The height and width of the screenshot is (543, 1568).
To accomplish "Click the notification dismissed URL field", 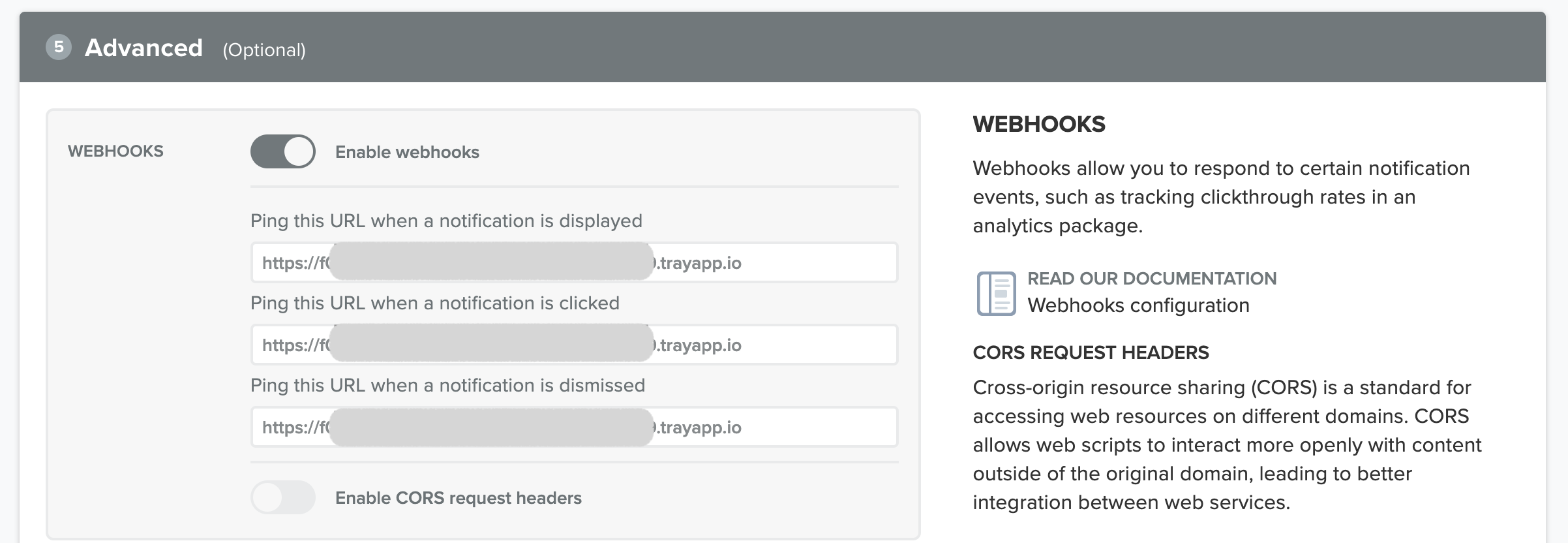I will pyautogui.click(x=574, y=427).
